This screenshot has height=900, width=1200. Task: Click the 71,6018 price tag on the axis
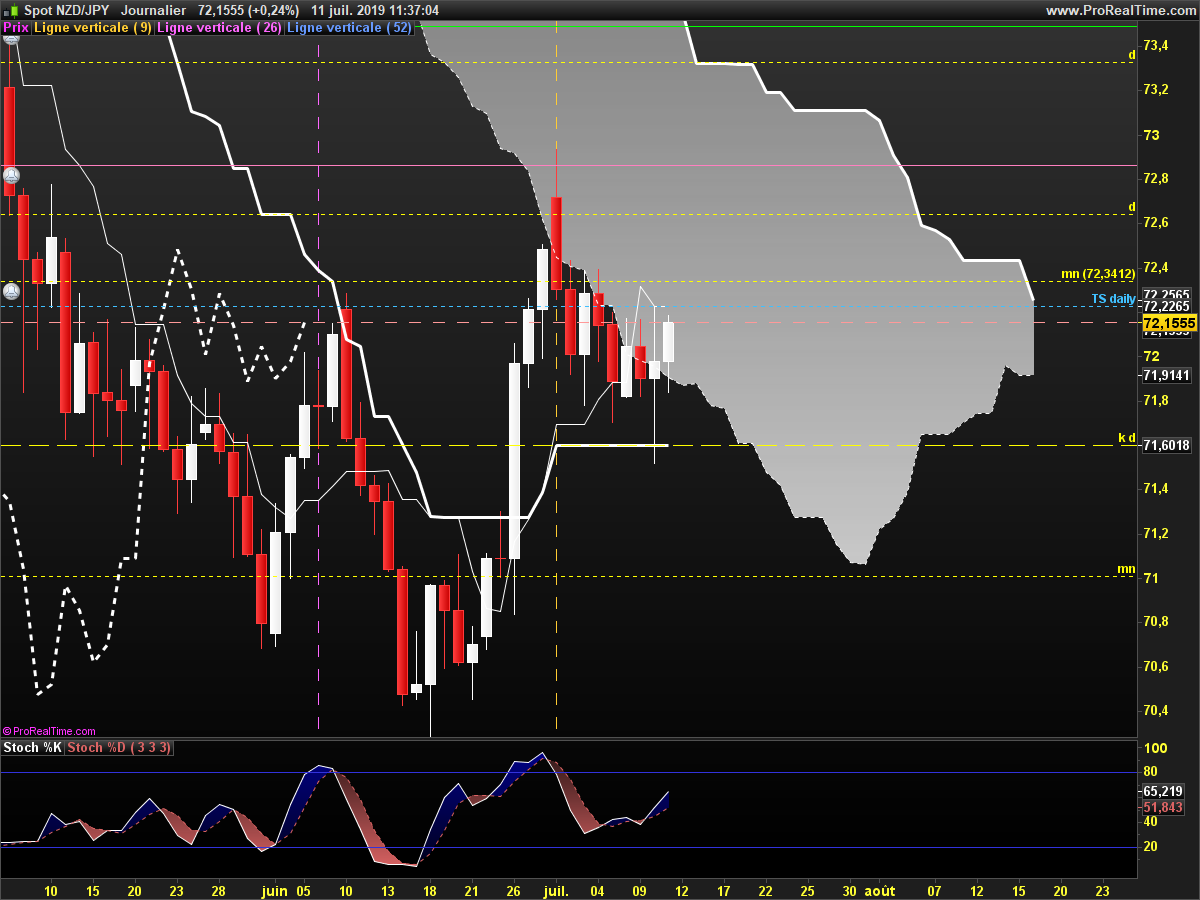pos(1166,445)
